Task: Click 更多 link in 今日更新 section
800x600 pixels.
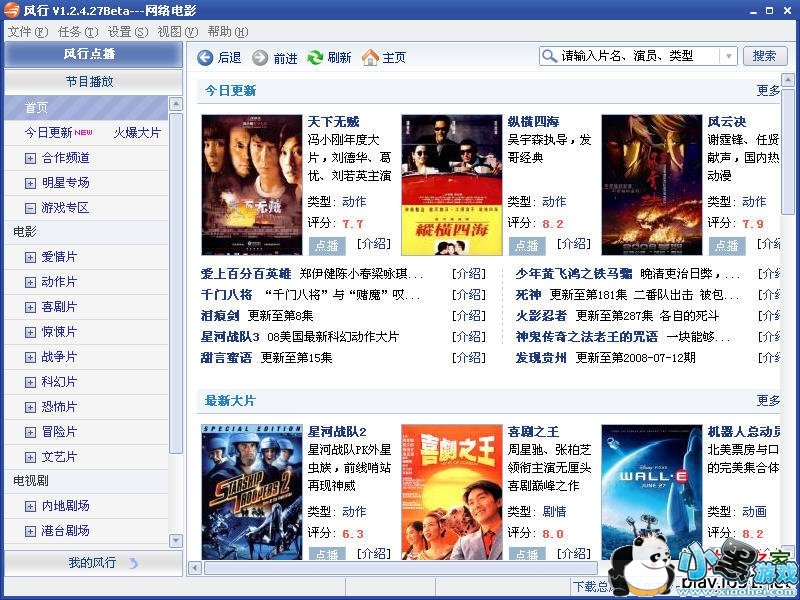Action: pos(768,91)
